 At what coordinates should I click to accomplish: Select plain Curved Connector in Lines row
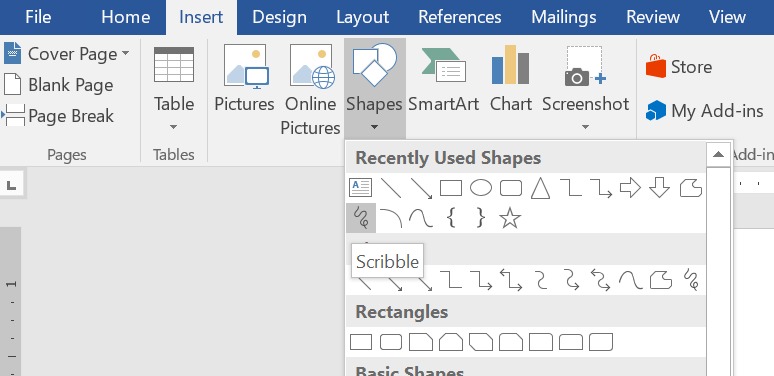(x=542, y=280)
